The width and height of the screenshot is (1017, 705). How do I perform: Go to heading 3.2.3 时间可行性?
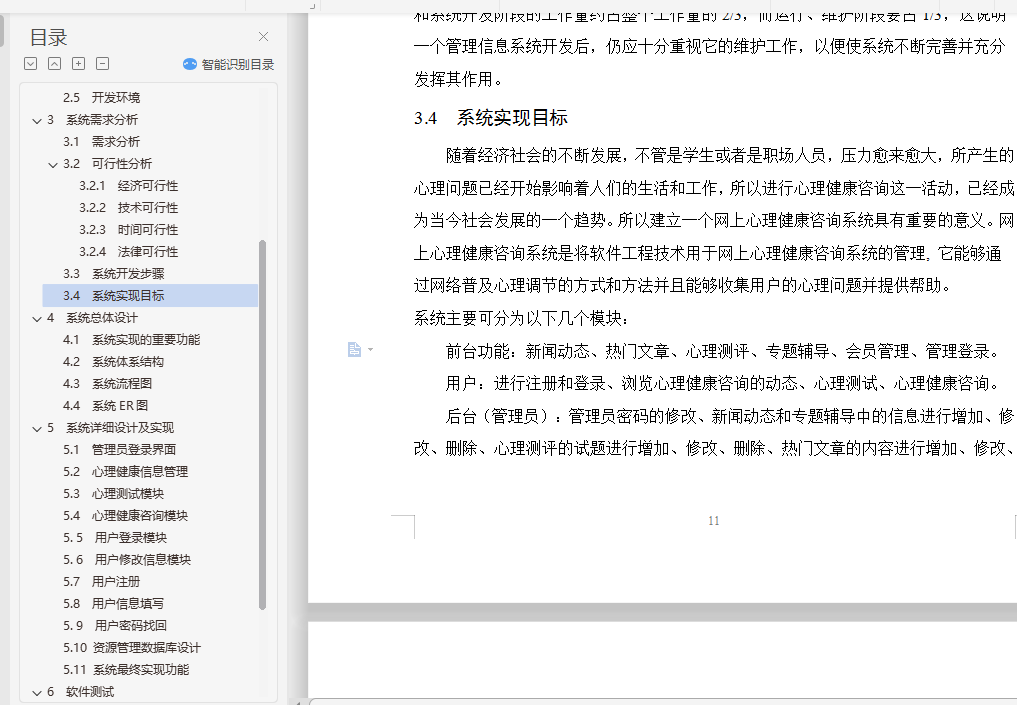128,230
